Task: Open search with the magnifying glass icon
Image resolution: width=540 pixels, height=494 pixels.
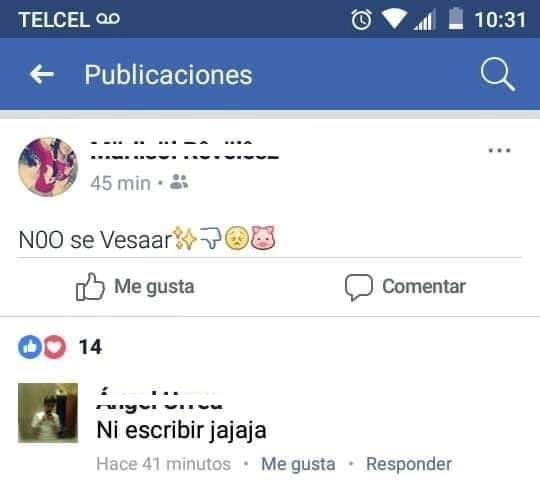Action: pos(498,74)
